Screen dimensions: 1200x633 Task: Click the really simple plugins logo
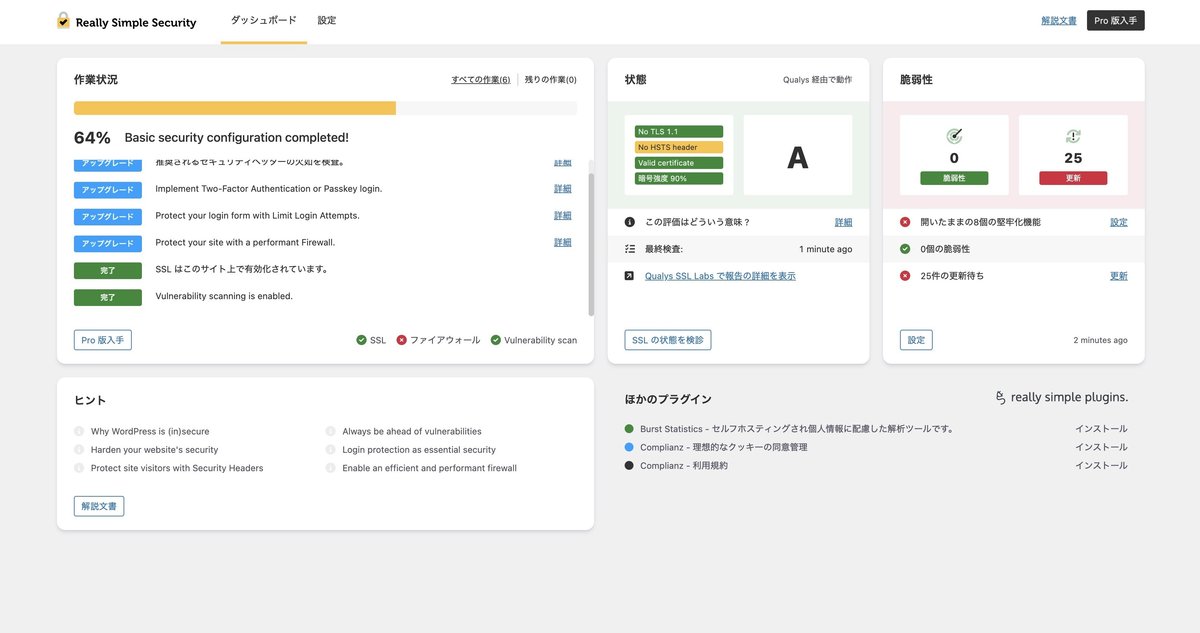(x=1061, y=398)
